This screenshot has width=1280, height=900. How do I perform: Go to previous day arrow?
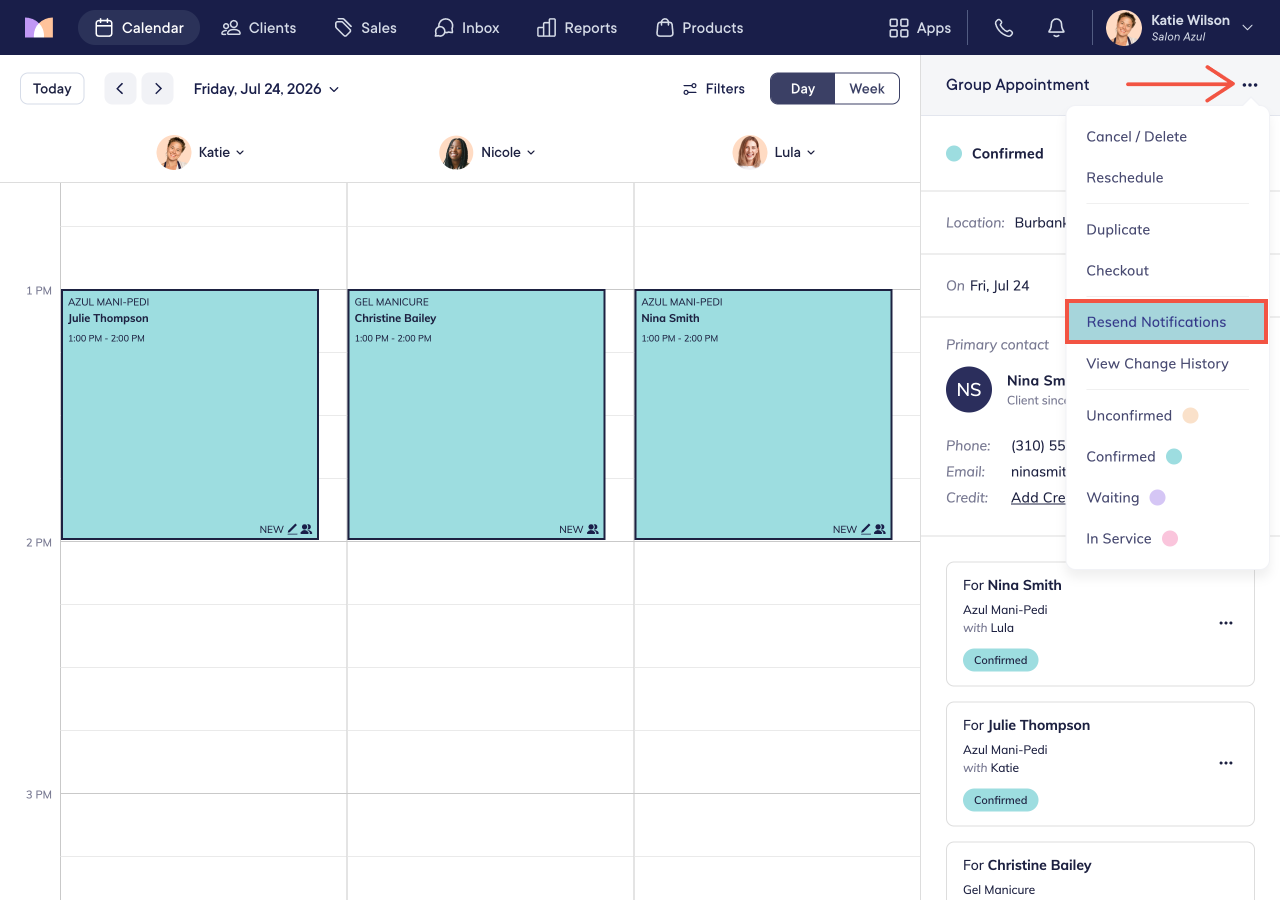pyautogui.click(x=120, y=88)
